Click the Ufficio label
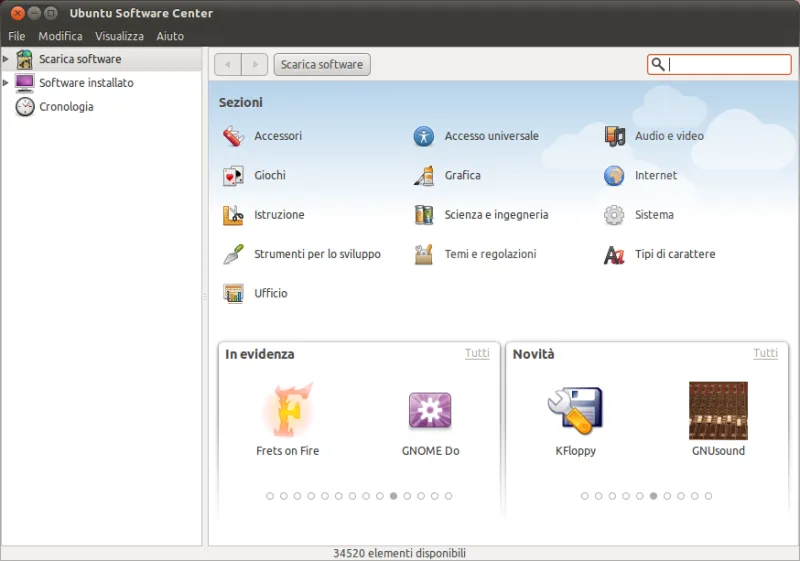 tap(270, 293)
